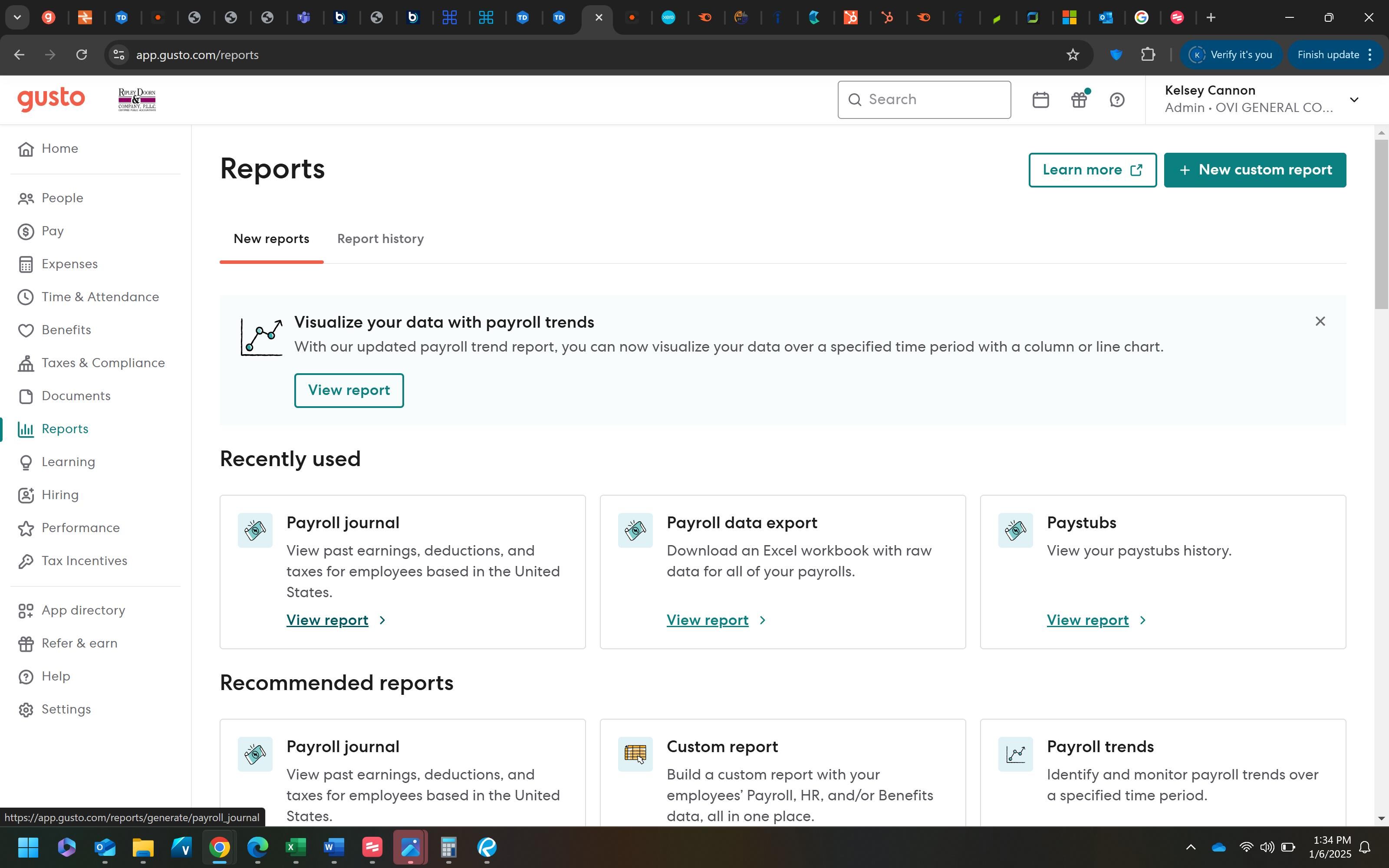Screen dimensions: 1389x868
Task: Open browser extensions puzzle icon
Action: pyautogui.click(x=1147, y=55)
